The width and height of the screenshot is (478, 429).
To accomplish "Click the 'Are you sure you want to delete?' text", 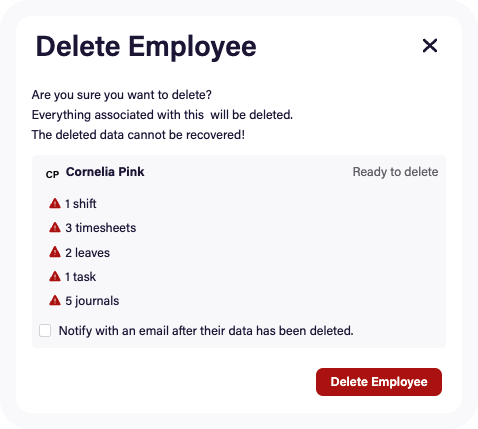I will coord(122,95).
